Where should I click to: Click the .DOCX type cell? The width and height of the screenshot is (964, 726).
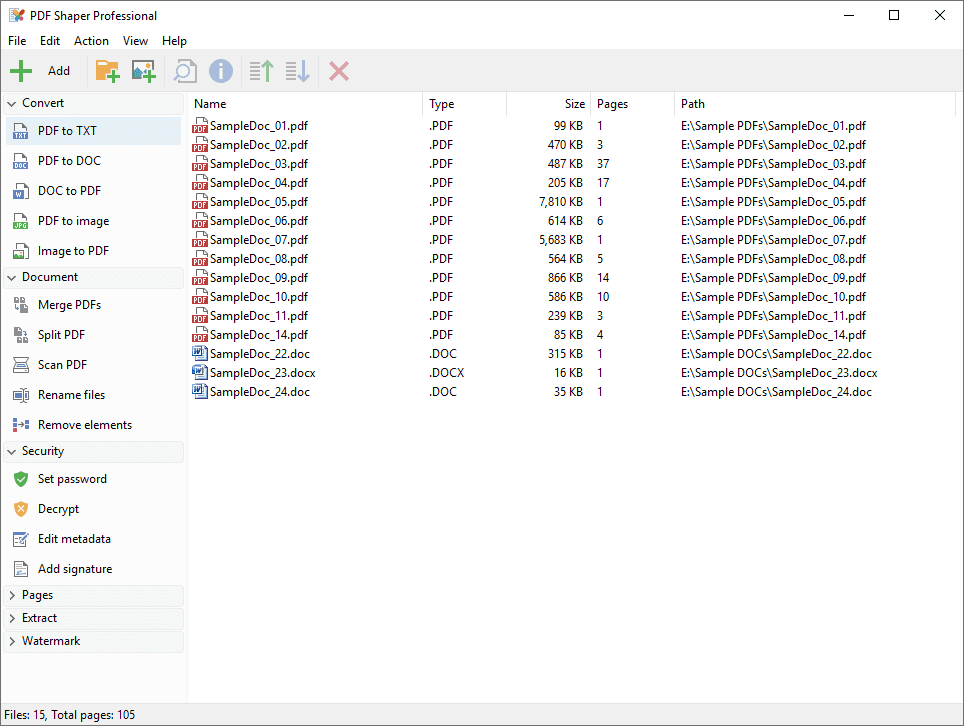(x=446, y=373)
